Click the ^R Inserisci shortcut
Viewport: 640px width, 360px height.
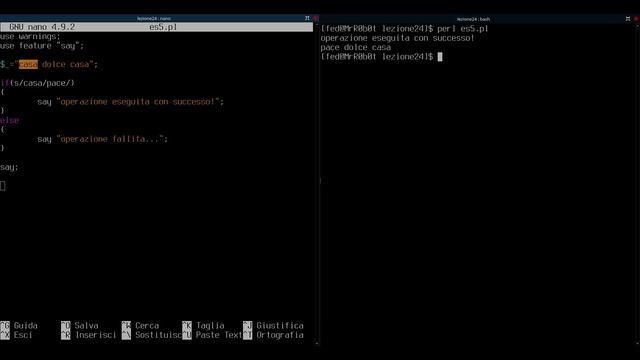pyautogui.click(x=89, y=335)
